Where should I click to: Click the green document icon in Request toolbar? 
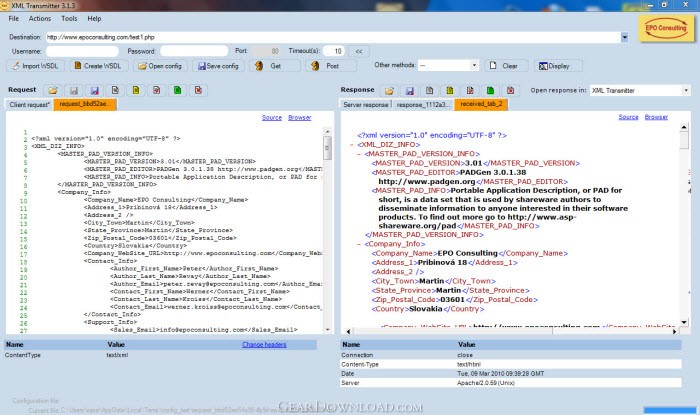point(178,90)
